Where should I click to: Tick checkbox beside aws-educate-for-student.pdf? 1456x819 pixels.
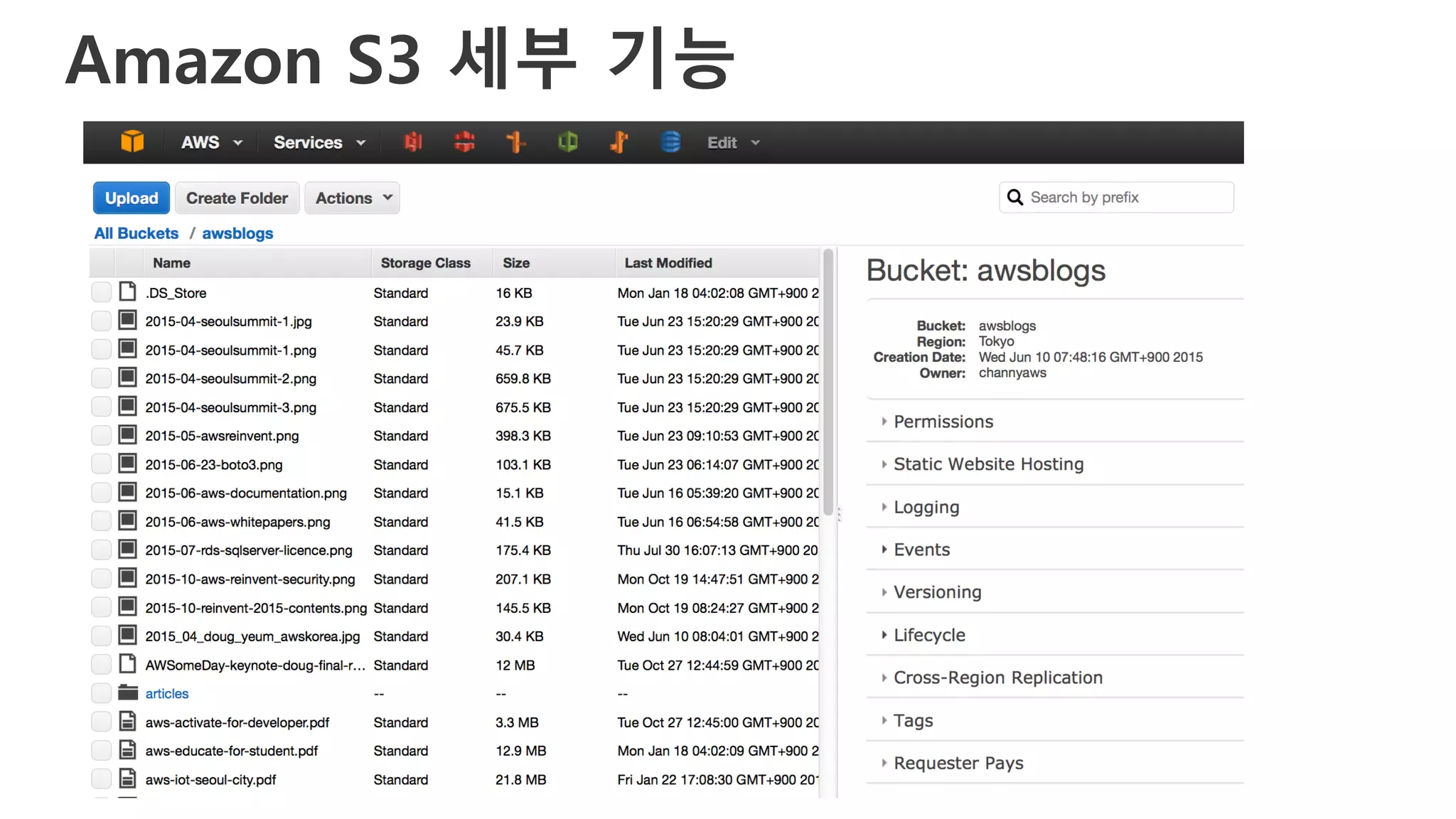click(101, 751)
